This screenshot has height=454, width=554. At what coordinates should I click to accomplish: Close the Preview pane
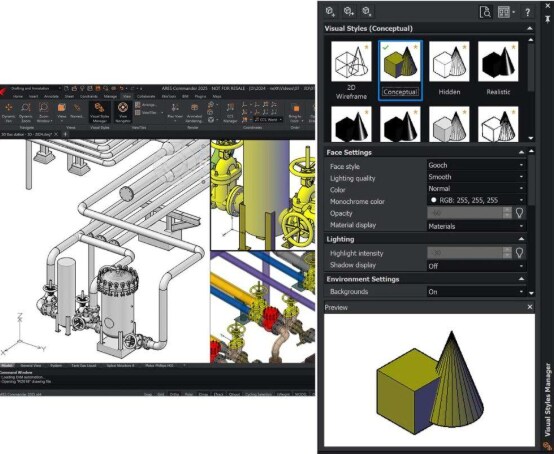point(530,307)
